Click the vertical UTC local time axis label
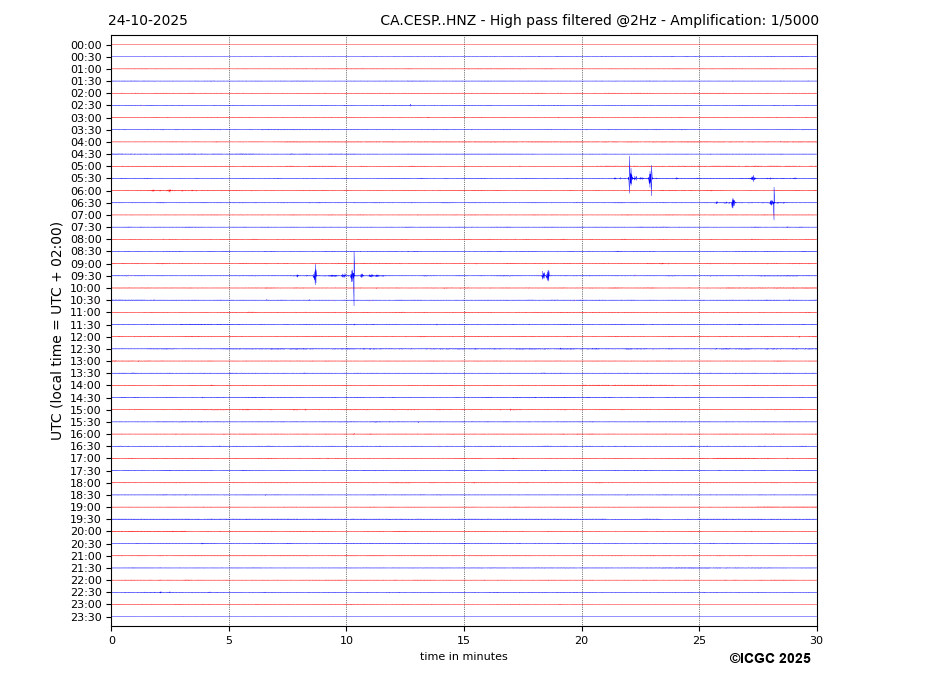The width and height of the screenshot is (927, 696). pyautogui.click(x=58, y=330)
